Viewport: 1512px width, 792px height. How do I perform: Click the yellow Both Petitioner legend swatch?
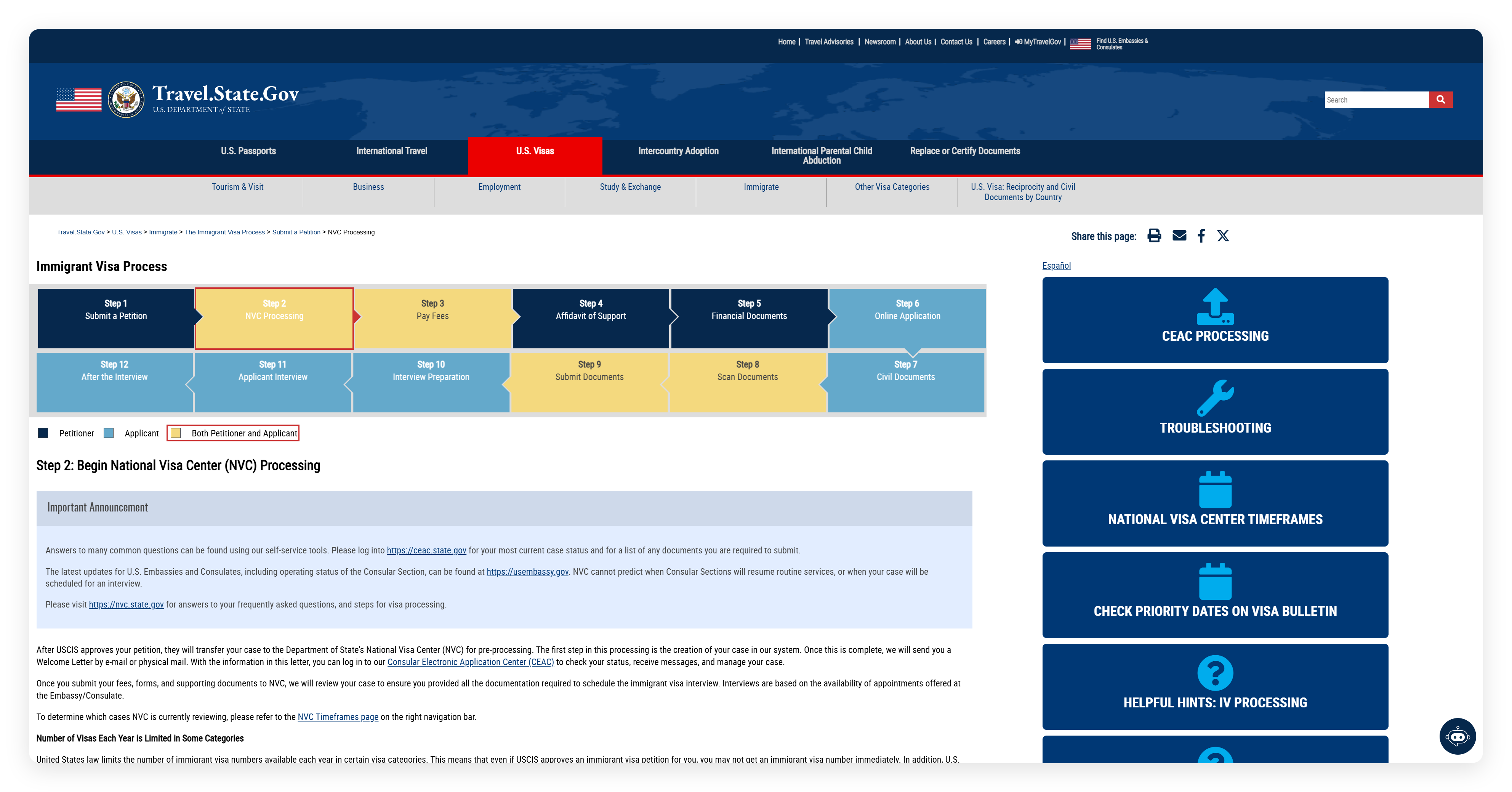[x=176, y=433]
